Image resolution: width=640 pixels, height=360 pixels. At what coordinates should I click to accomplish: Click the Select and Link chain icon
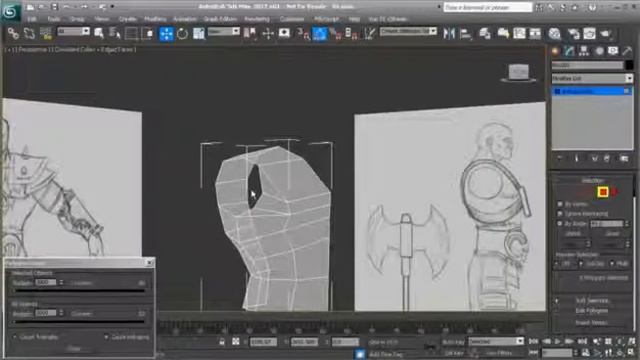[13, 33]
